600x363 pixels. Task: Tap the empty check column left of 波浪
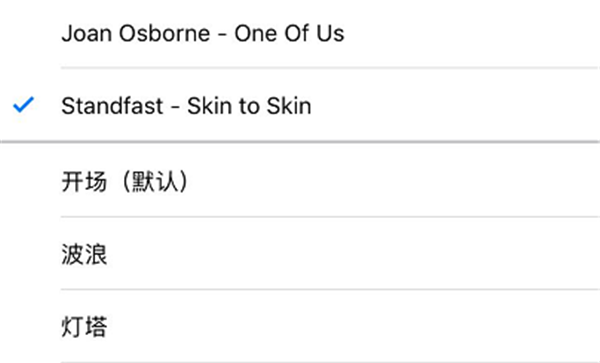(23, 253)
